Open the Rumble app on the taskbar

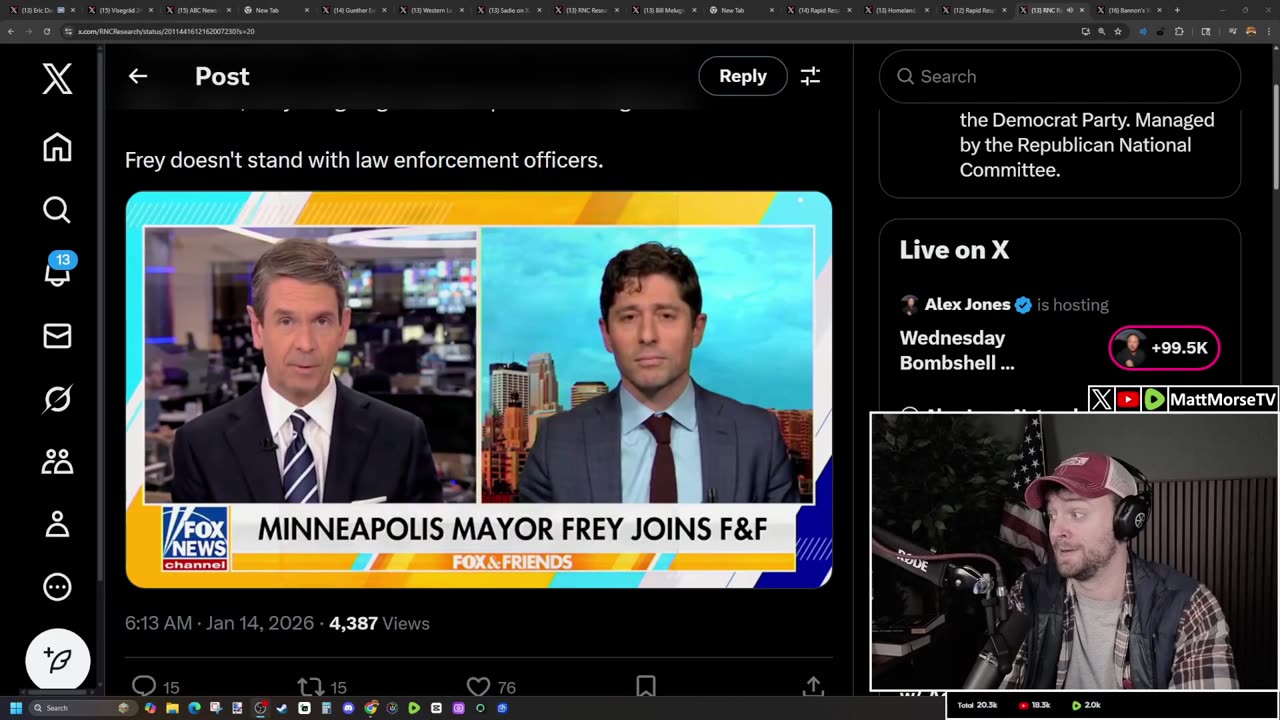pyautogui.click(x=414, y=708)
